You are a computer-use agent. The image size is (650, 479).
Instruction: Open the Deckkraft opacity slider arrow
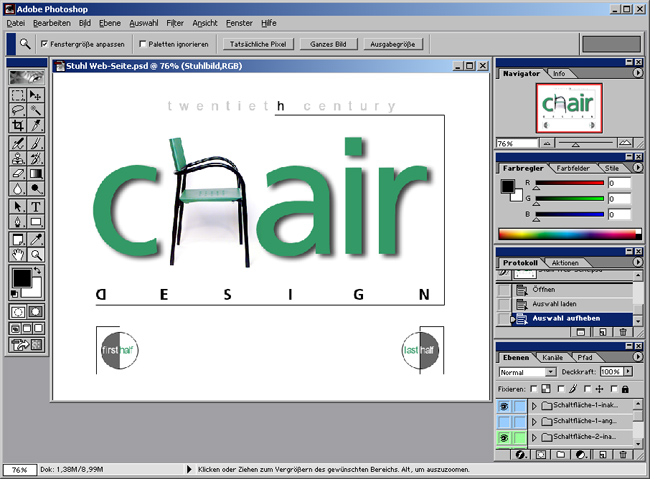[629, 372]
